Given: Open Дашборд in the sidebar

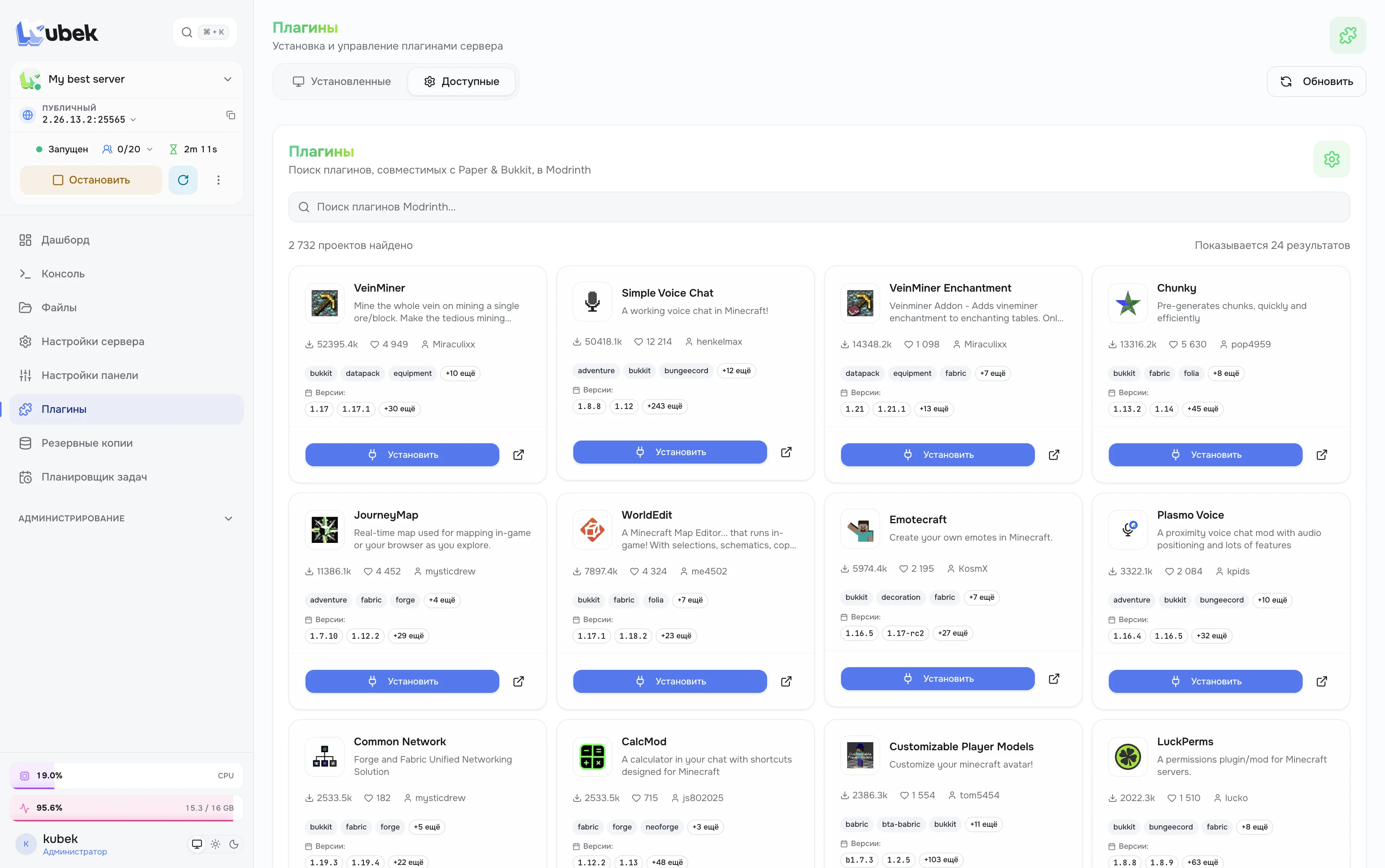Looking at the screenshot, I should [x=126, y=240].
